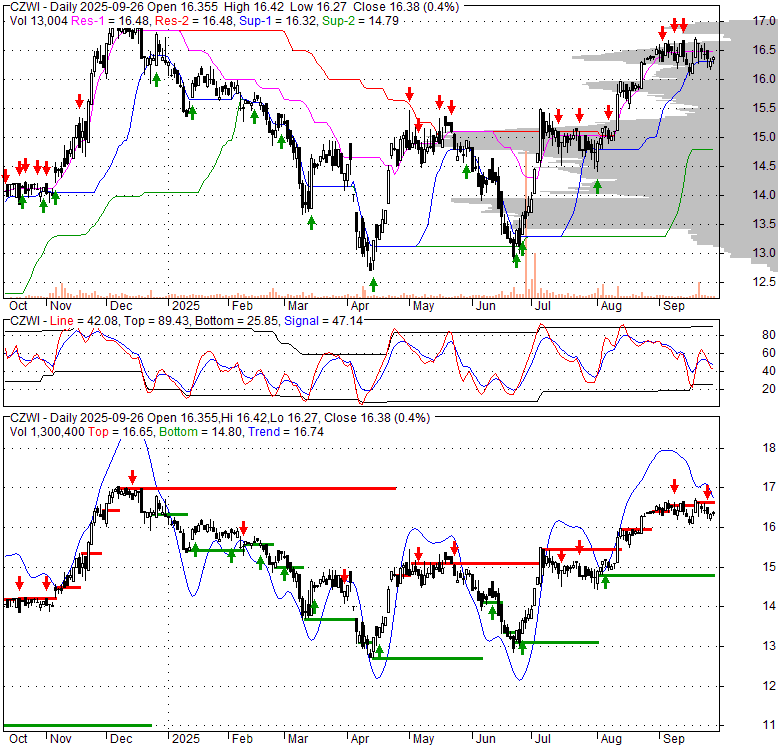Click 'Apr' on the top chart date axis

point(360,306)
